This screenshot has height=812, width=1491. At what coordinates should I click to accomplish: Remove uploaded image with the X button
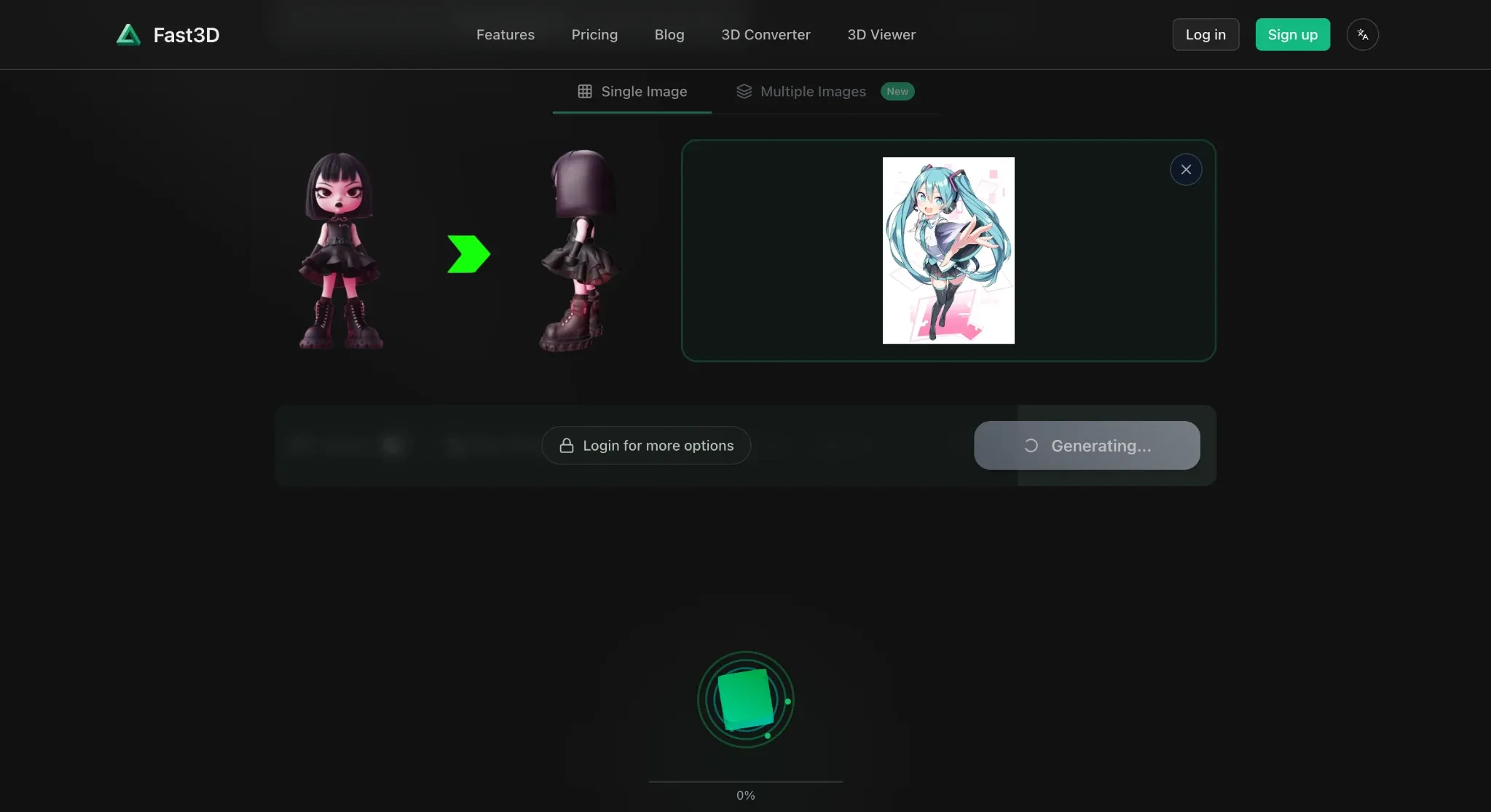point(1186,170)
